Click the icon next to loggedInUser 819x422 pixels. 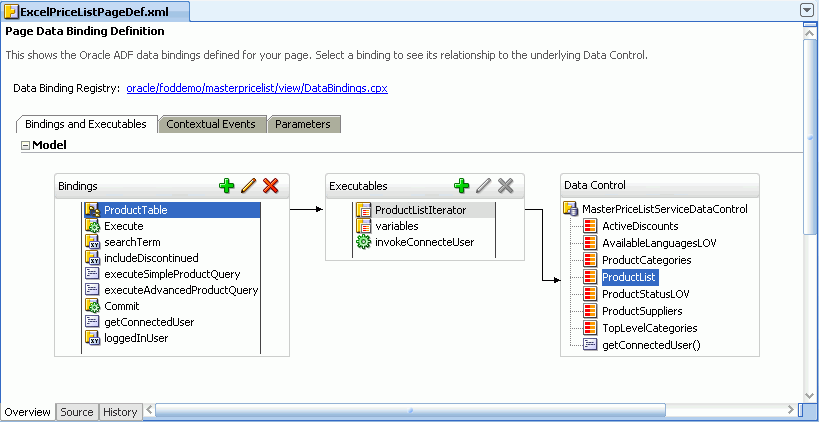tap(92, 338)
